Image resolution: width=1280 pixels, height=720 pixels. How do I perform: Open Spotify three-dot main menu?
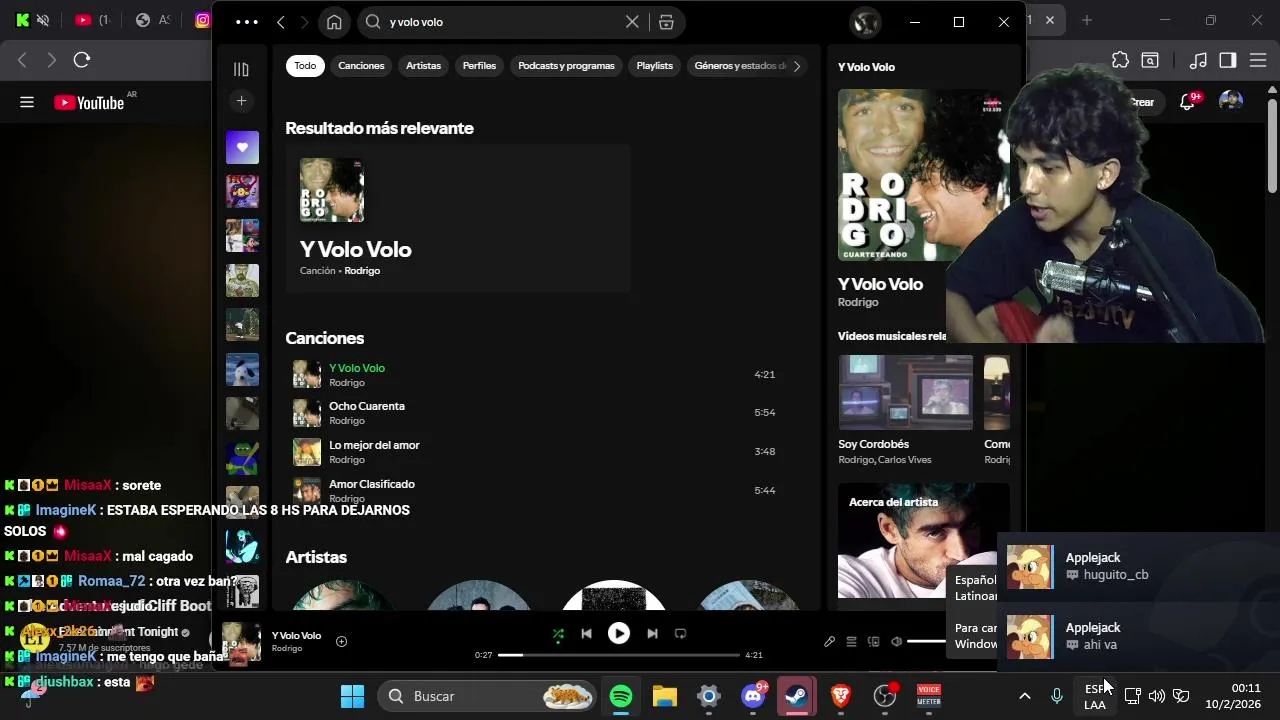[x=246, y=22]
